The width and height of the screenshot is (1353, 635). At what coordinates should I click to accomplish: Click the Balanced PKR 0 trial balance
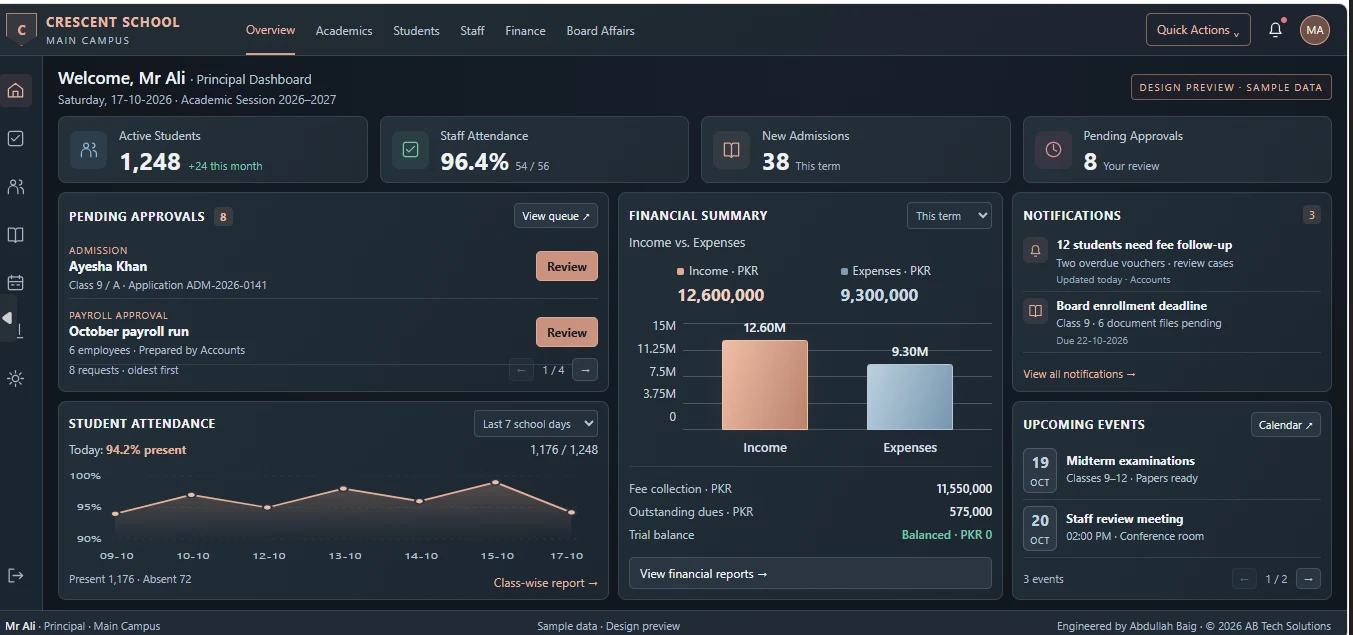coord(947,535)
